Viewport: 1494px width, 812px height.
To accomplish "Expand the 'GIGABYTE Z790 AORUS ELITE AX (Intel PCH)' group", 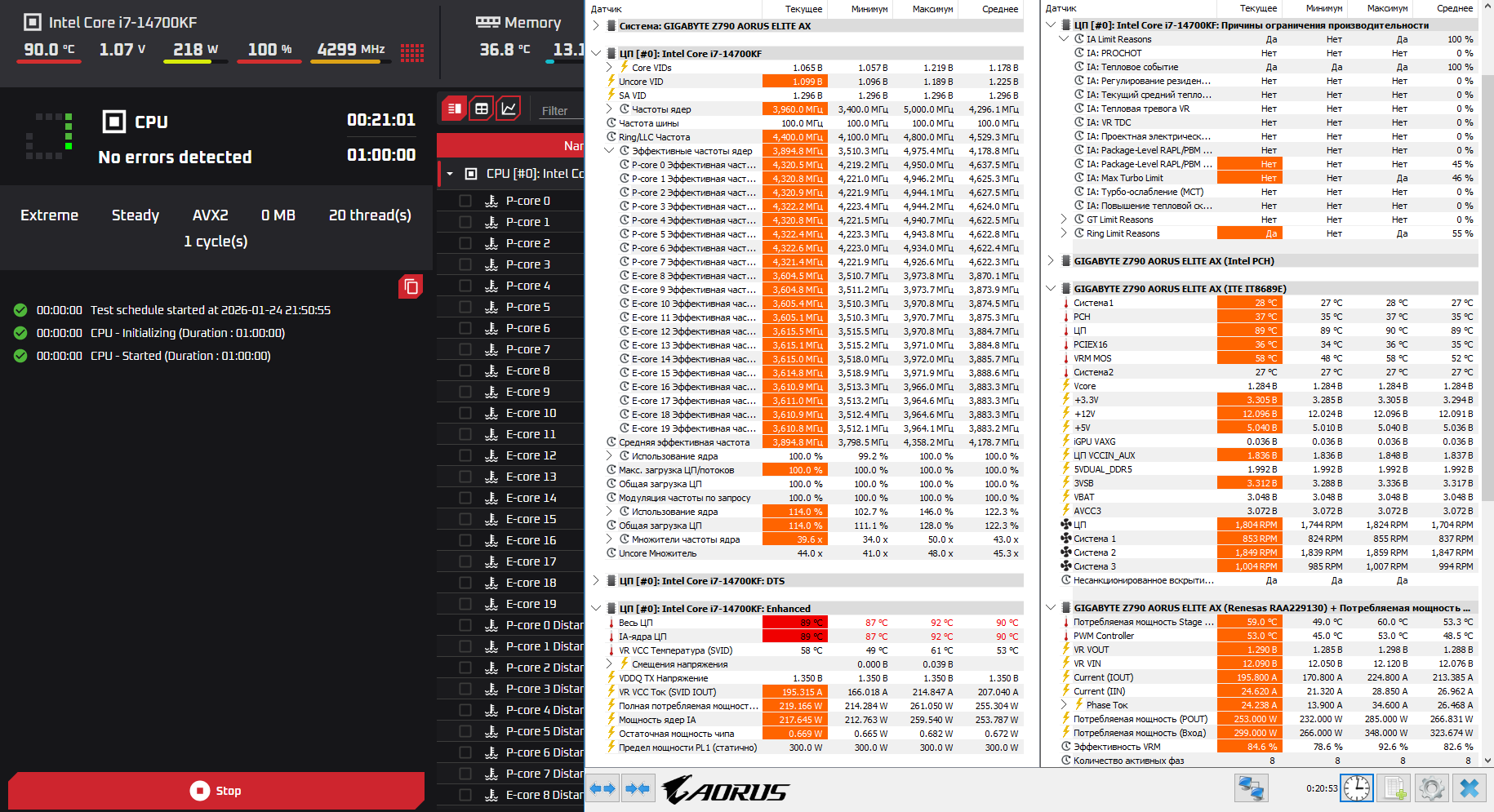I will point(1051,261).
